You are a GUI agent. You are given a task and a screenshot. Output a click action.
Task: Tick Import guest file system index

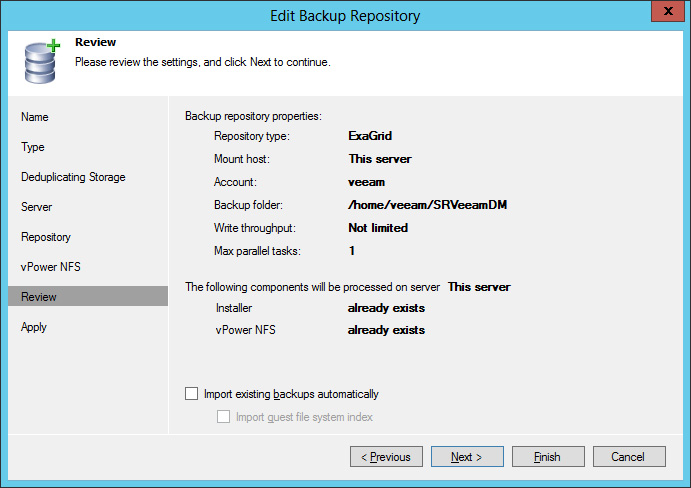[x=223, y=417]
